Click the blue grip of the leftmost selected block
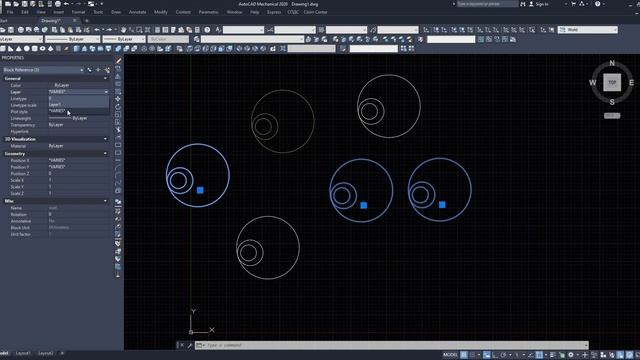 tap(200, 190)
